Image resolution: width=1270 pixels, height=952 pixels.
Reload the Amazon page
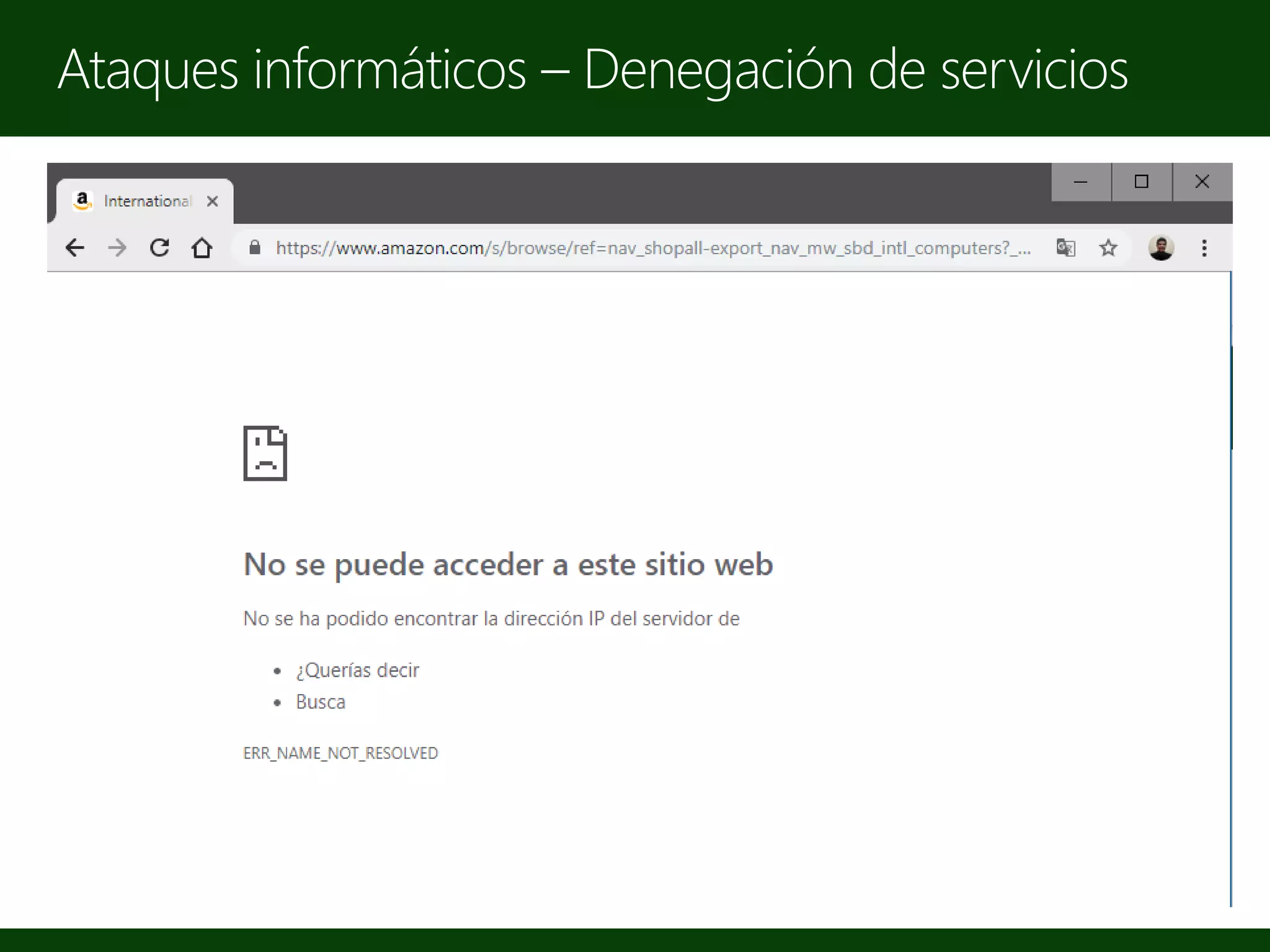click(x=159, y=247)
